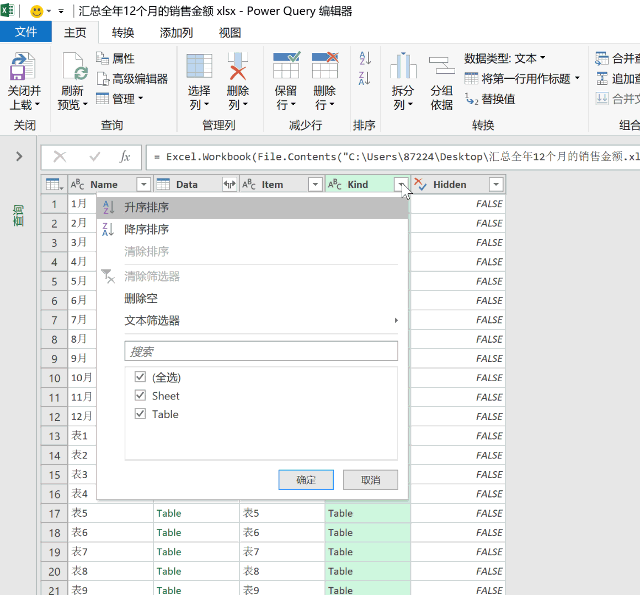Viewport: 640px width, 595px height.
Task: Click the 取消 cancel button
Action: 371,480
